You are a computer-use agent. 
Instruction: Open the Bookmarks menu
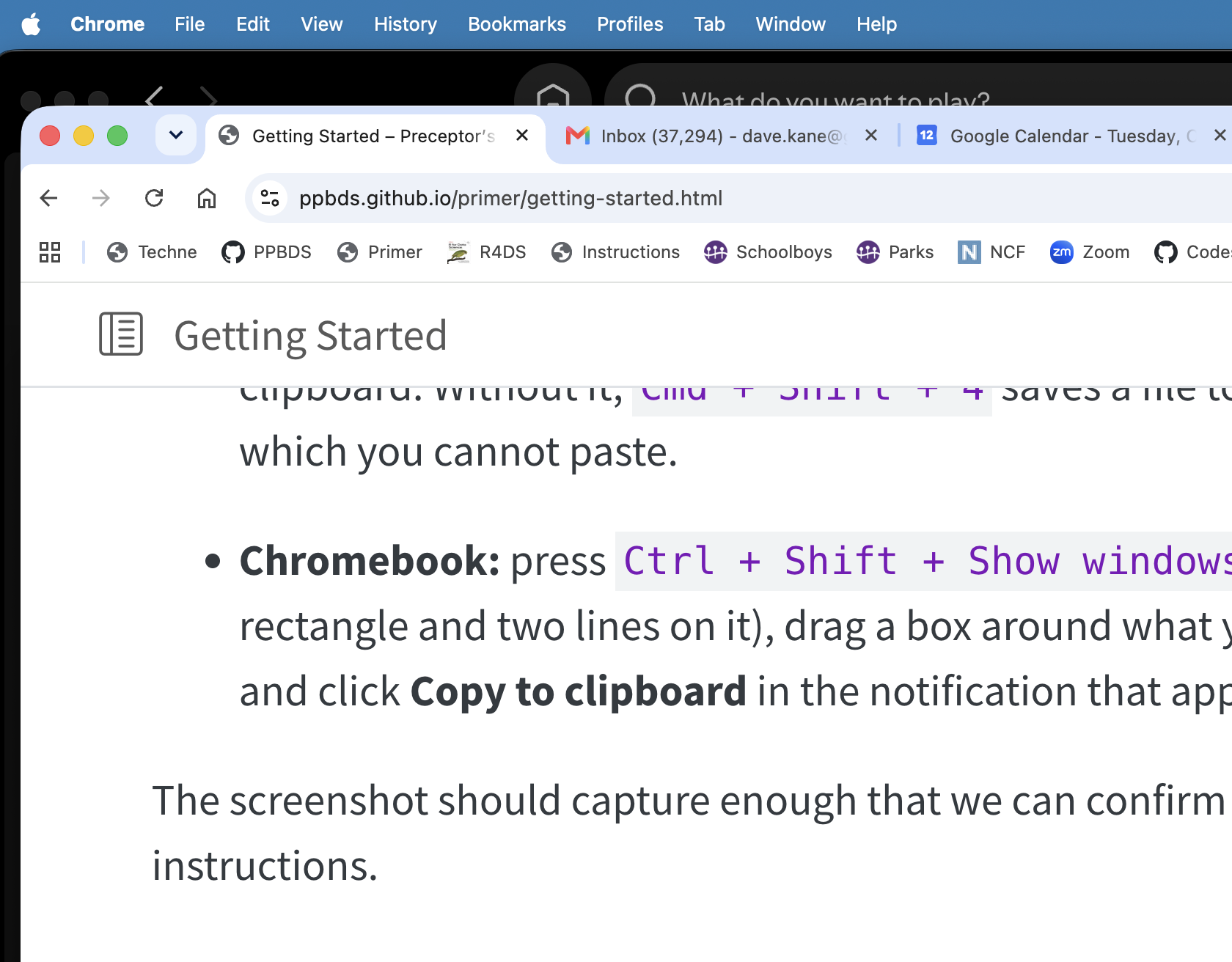(517, 24)
